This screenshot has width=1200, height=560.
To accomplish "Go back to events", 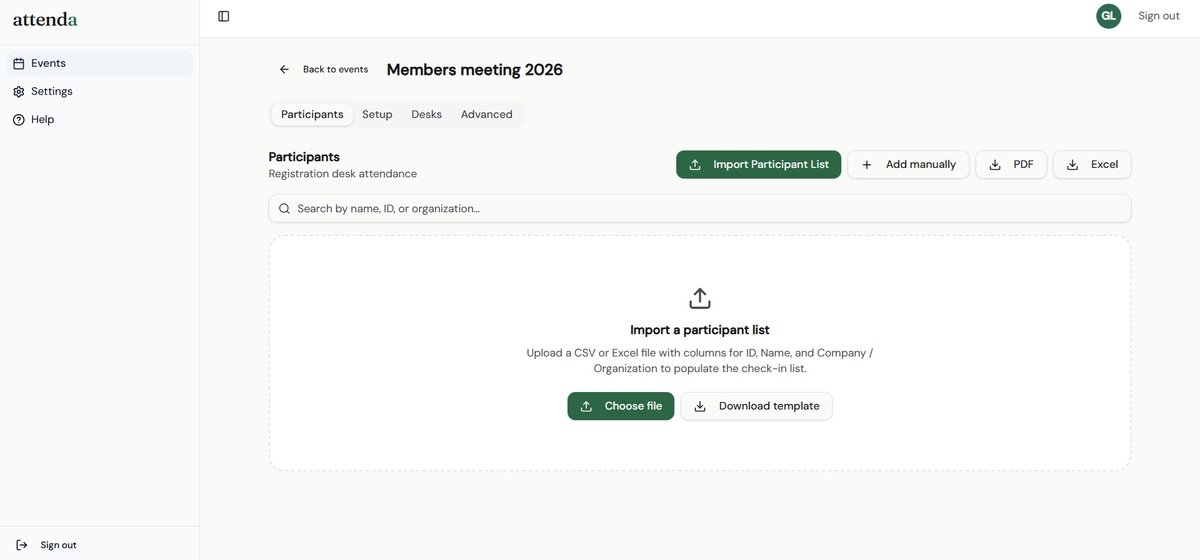I will pos(323,69).
